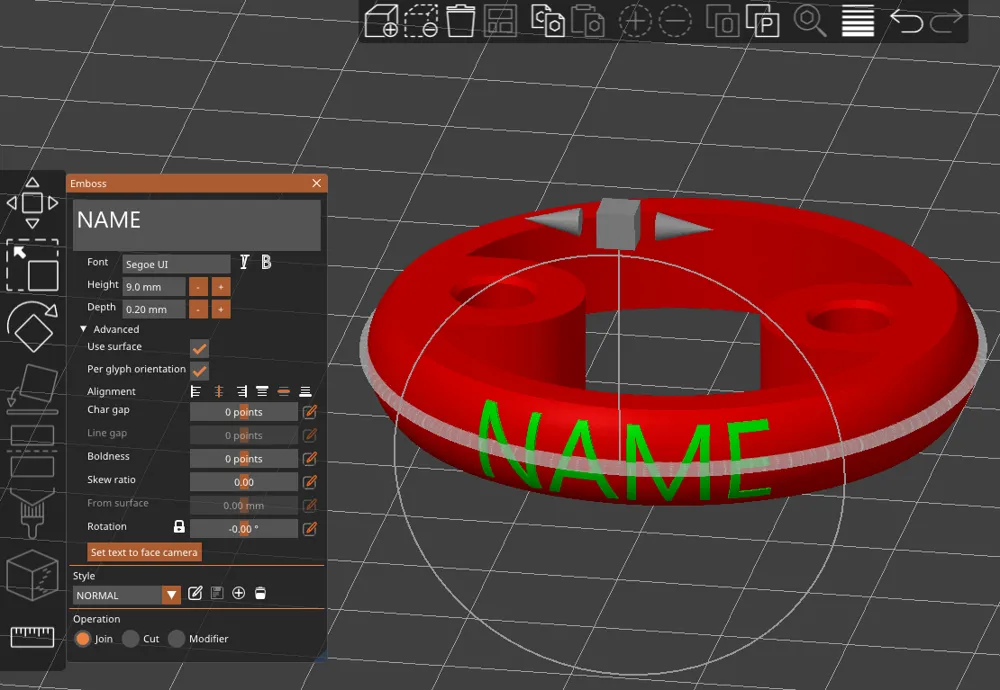The image size is (1000, 690).
Task: Click Set text to face camera
Action: coord(144,552)
